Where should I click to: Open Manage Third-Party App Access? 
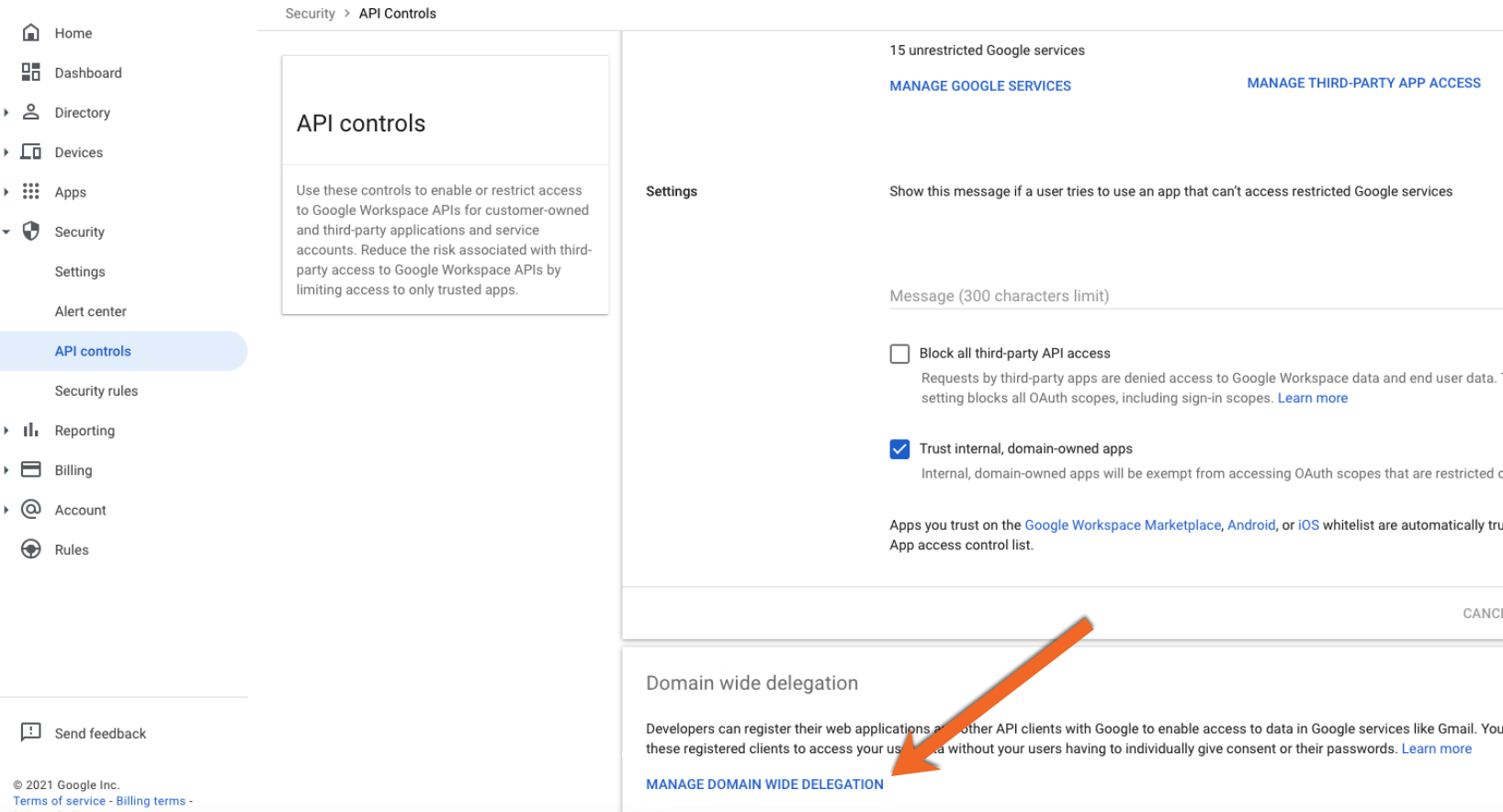click(1363, 83)
